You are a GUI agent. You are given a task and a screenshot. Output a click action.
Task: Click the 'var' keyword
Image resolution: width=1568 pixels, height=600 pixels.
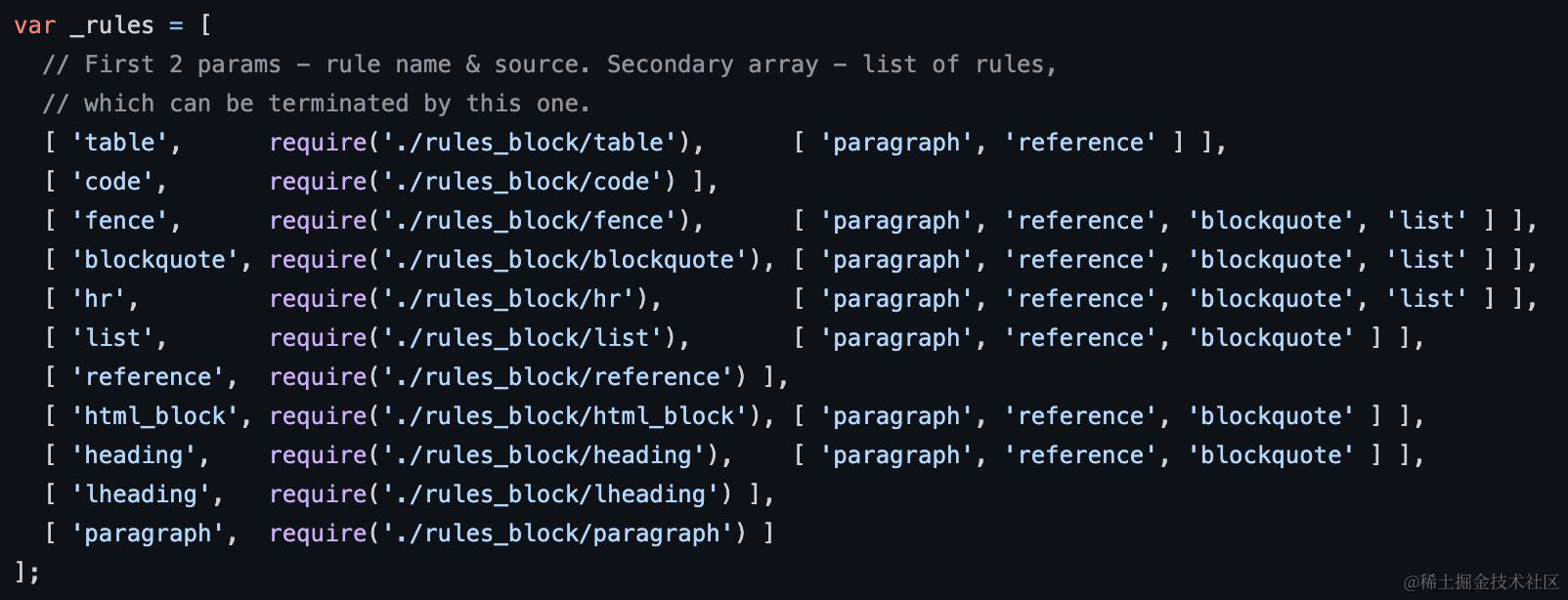point(35,25)
